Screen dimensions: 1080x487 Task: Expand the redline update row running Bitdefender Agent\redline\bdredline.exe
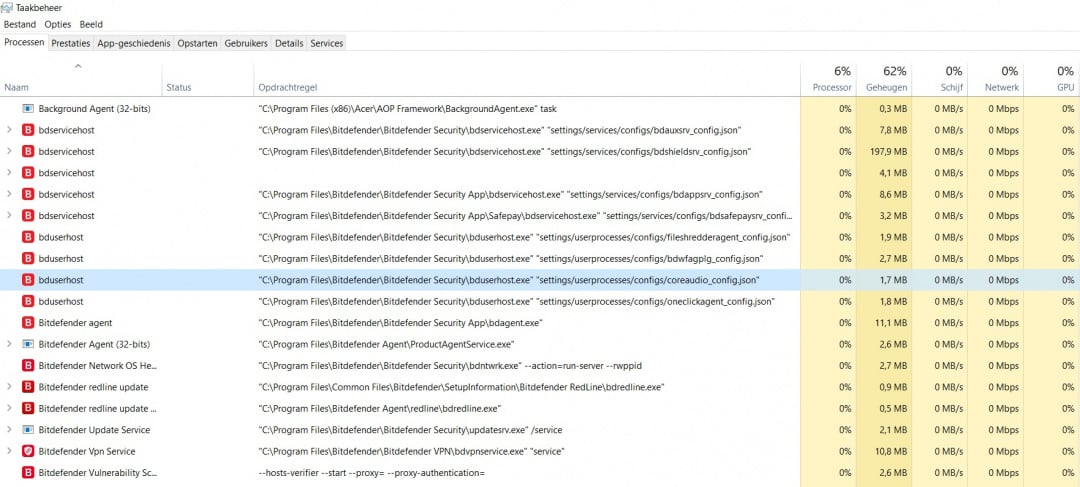9,408
